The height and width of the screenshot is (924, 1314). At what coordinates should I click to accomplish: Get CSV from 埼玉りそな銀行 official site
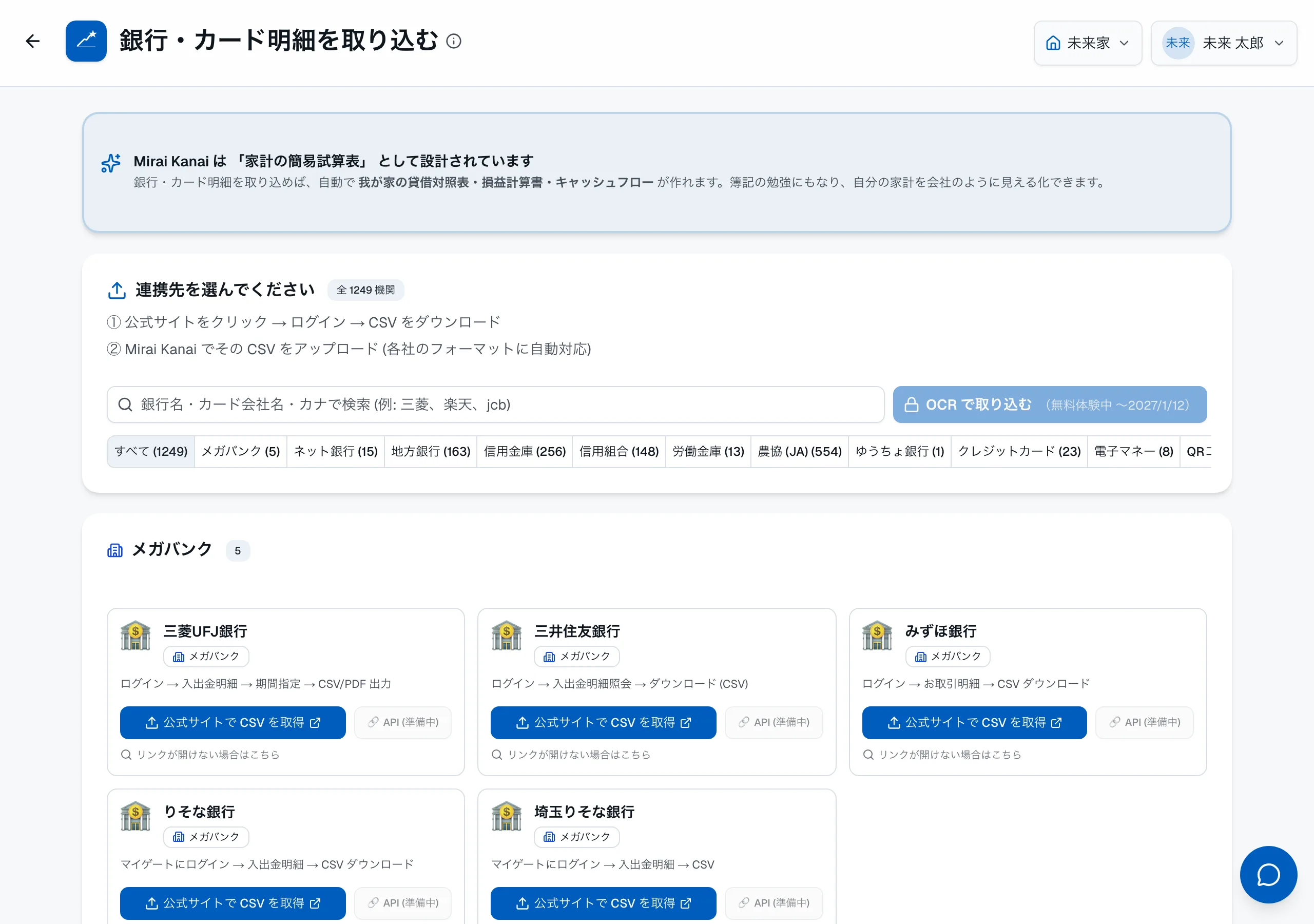click(x=603, y=903)
